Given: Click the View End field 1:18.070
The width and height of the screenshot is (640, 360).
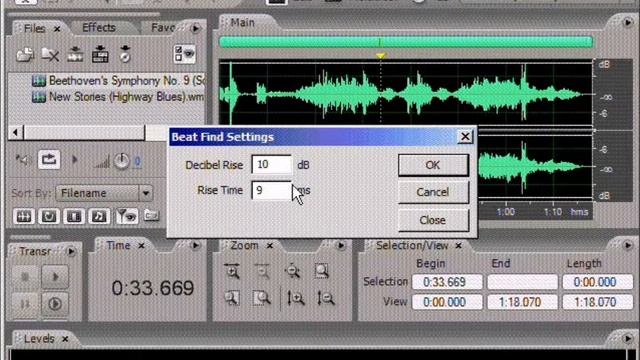Looking at the screenshot, I should pos(522,302).
